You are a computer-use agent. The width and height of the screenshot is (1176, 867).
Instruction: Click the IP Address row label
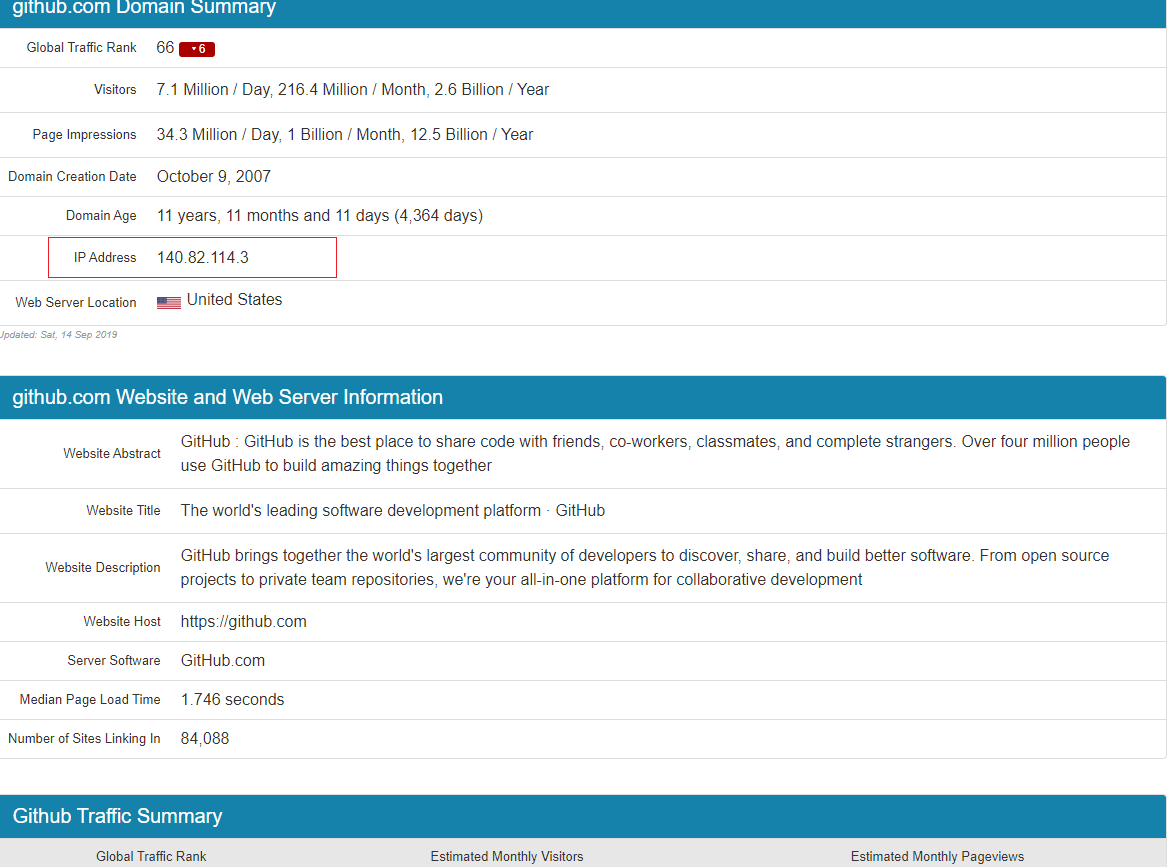[105, 257]
